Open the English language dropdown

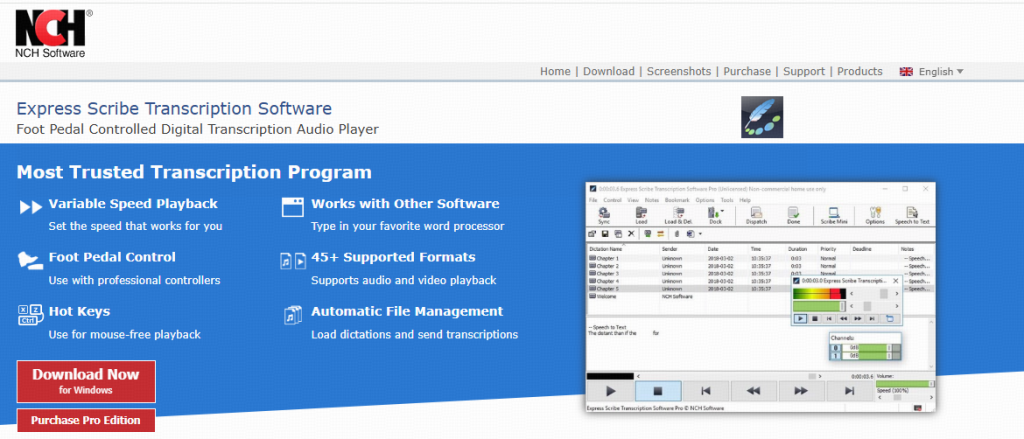tap(931, 72)
